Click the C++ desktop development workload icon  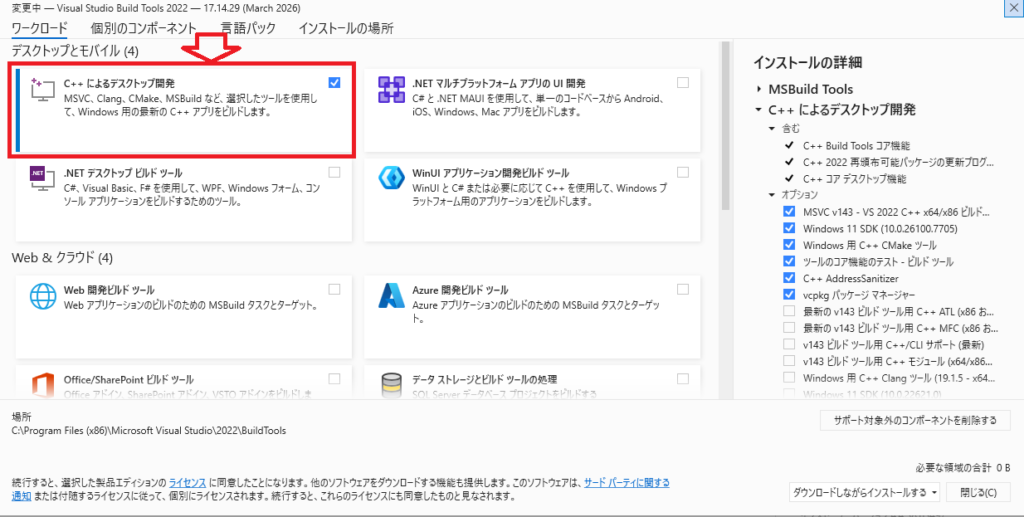point(41,90)
